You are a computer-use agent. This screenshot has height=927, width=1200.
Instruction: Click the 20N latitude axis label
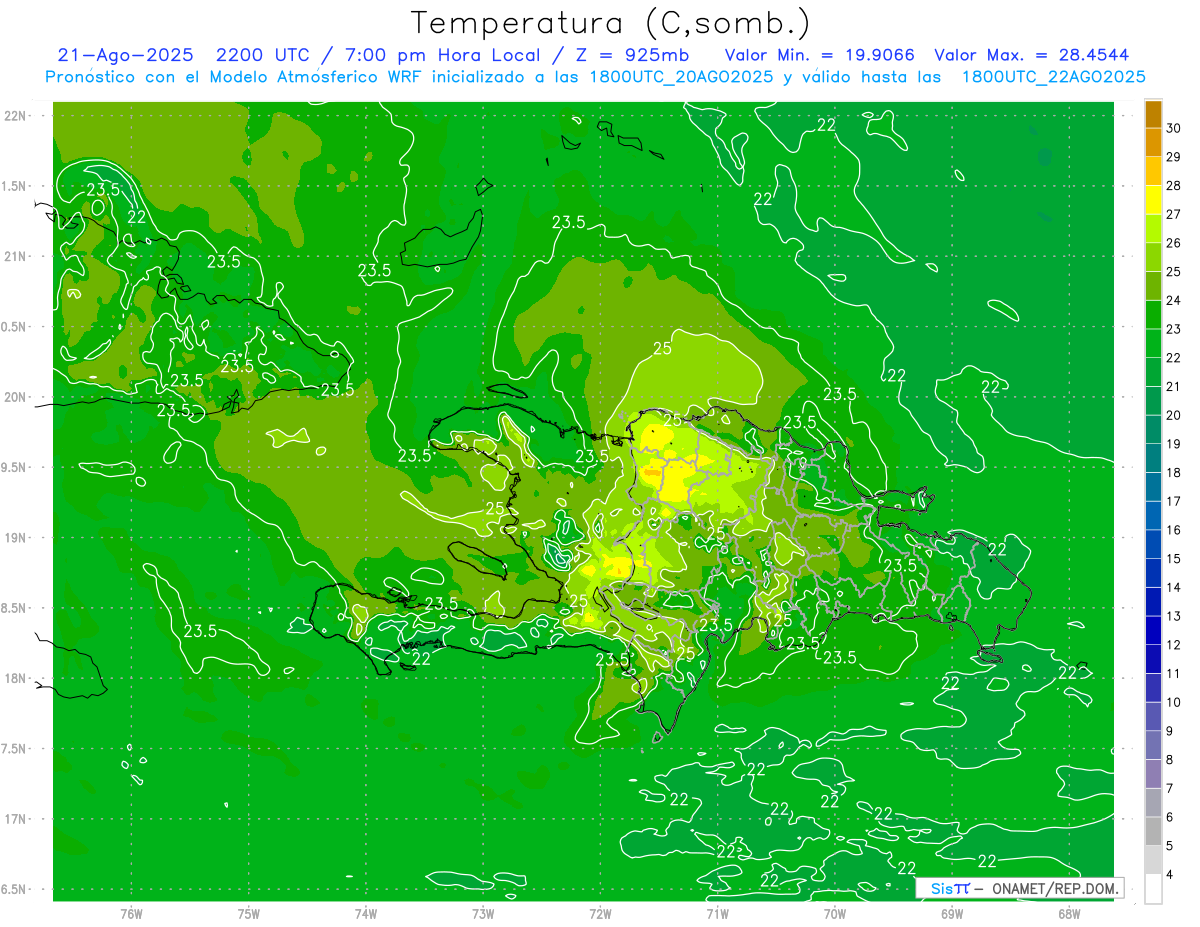tap(15, 398)
